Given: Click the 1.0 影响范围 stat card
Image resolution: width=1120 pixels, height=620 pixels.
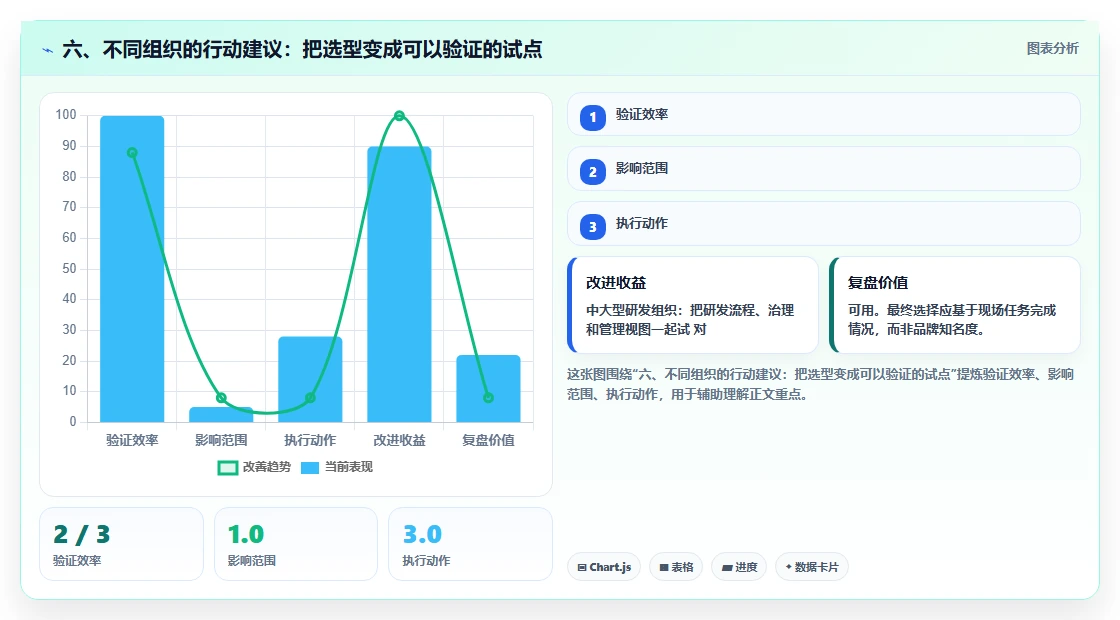Looking at the screenshot, I should point(296,544).
